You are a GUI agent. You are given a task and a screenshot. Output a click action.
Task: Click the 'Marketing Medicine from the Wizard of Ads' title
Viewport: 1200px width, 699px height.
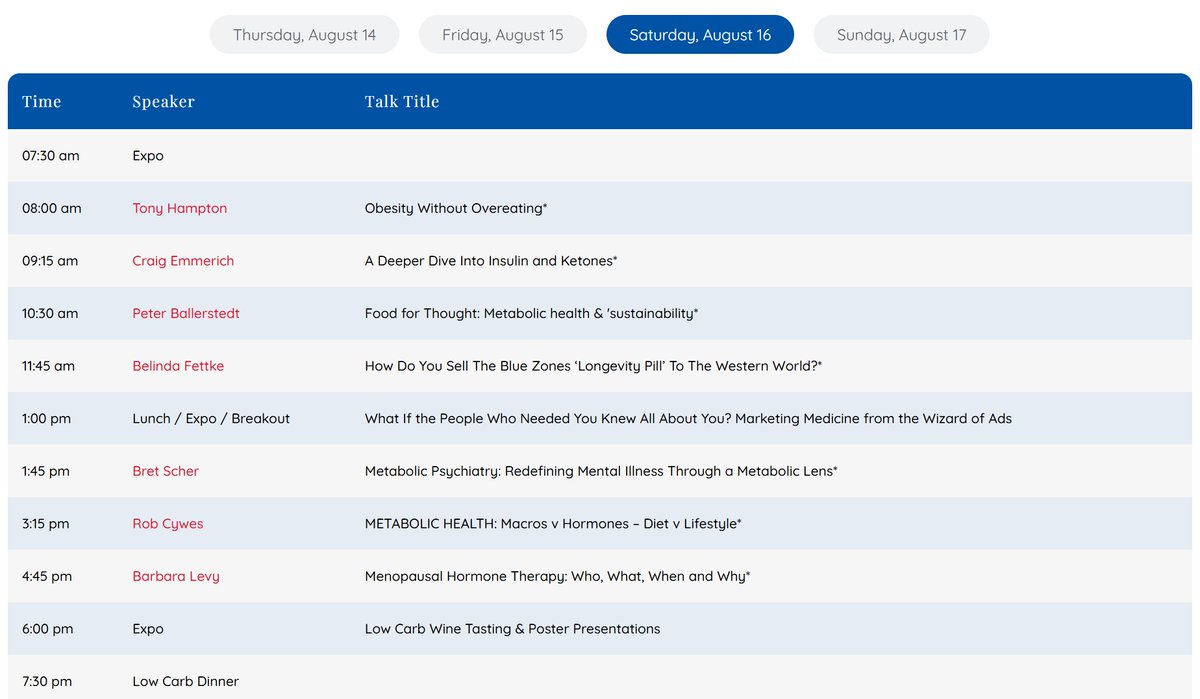click(688, 418)
